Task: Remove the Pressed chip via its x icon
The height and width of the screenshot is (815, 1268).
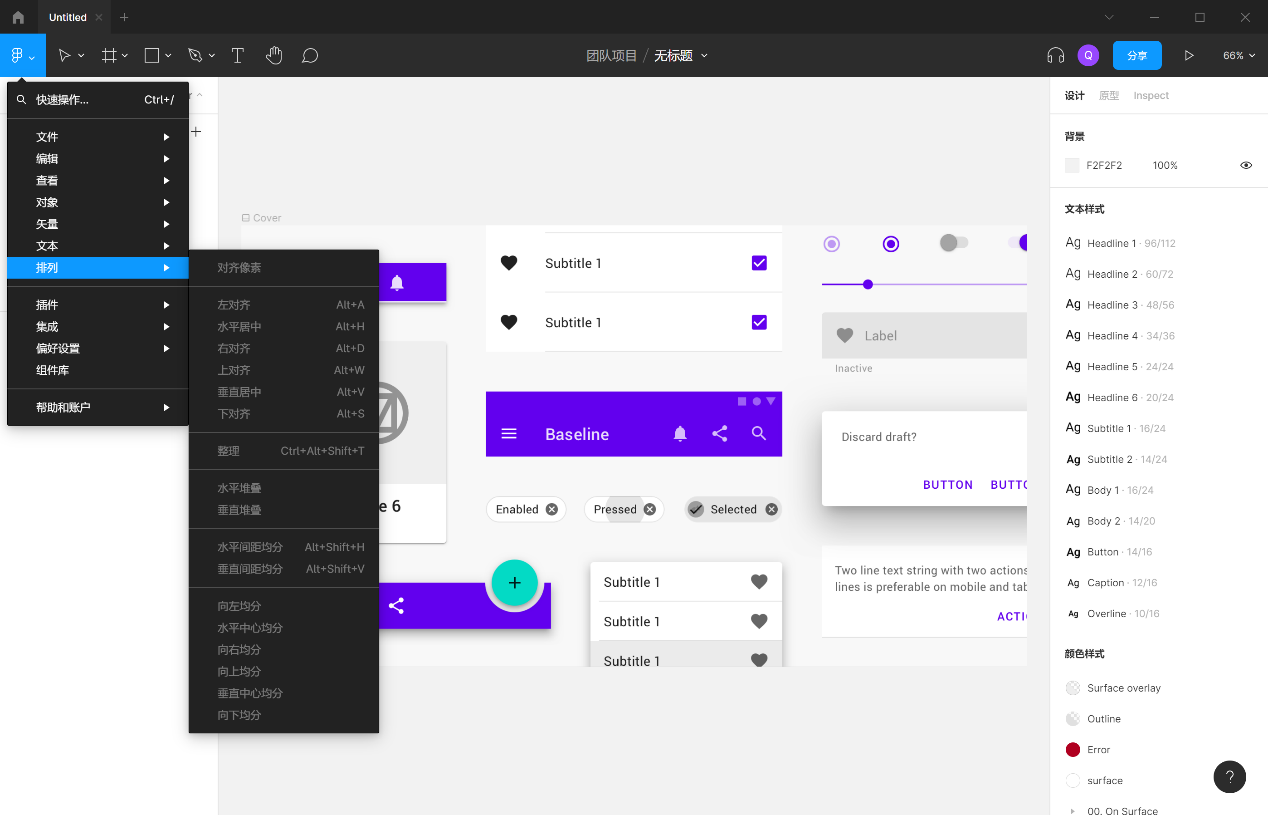Action: click(650, 510)
